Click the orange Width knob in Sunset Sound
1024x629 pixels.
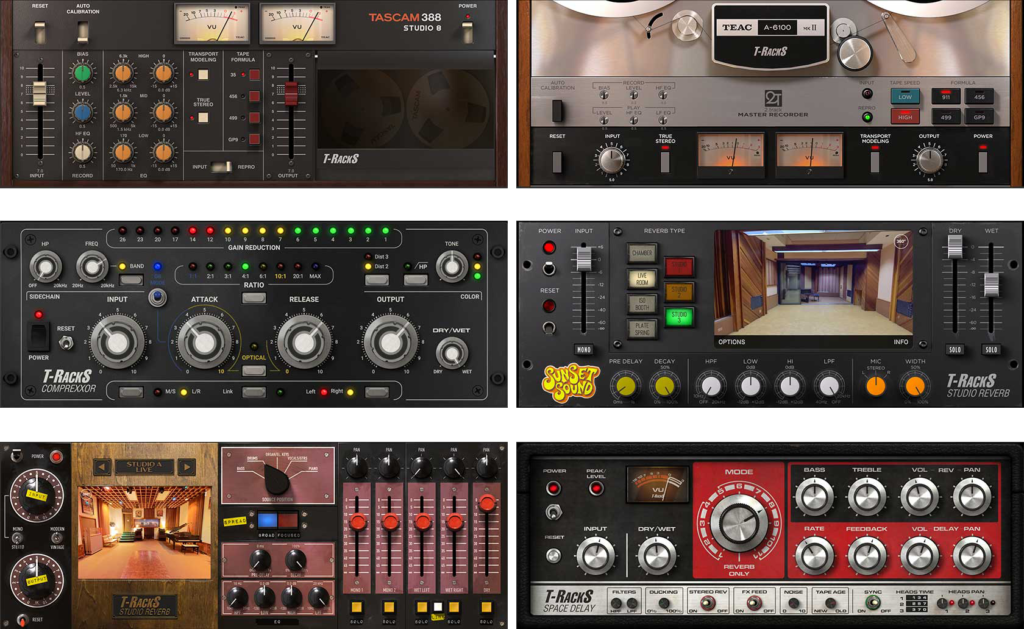click(x=915, y=386)
